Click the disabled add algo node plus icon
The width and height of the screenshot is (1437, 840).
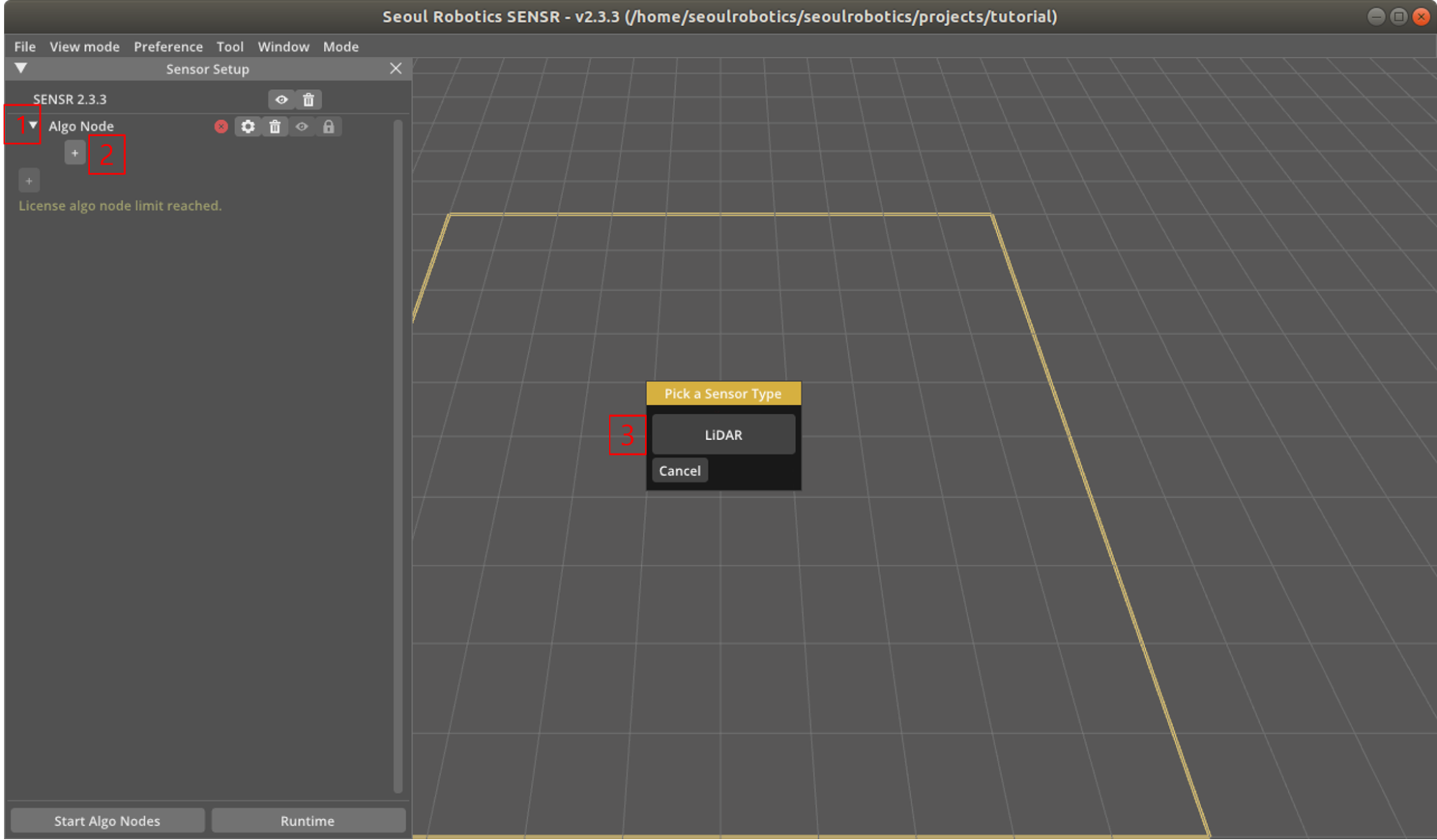coord(29,180)
